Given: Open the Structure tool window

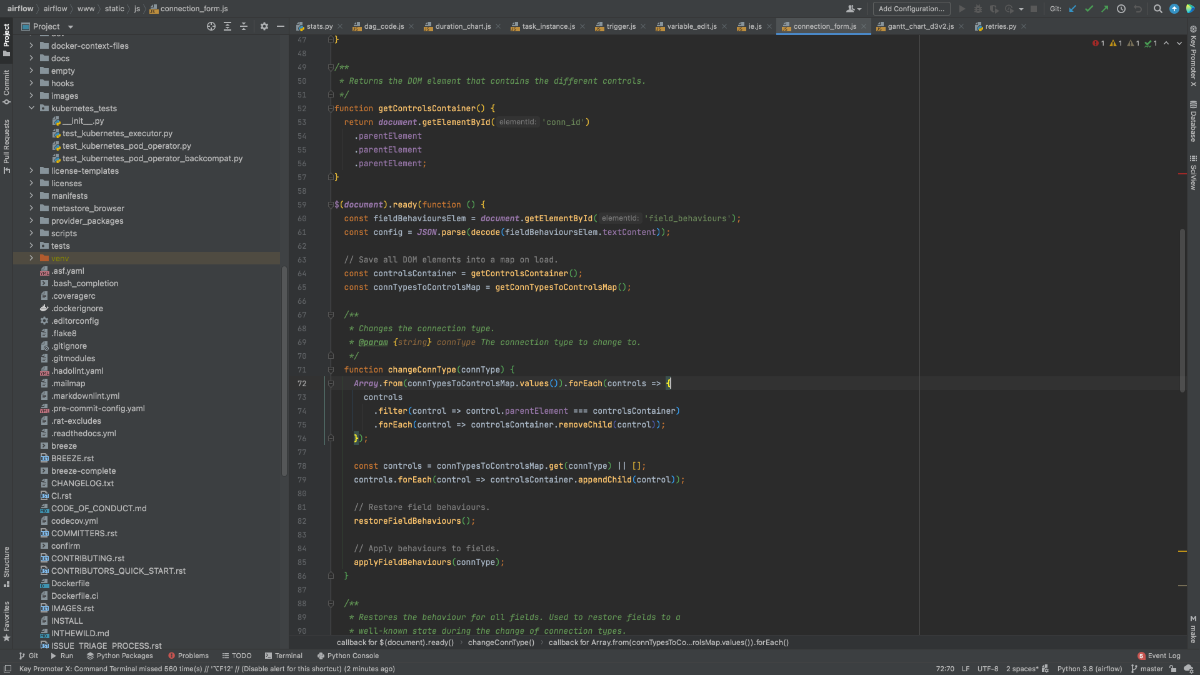Looking at the screenshot, I should pyautogui.click(x=6, y=565).
